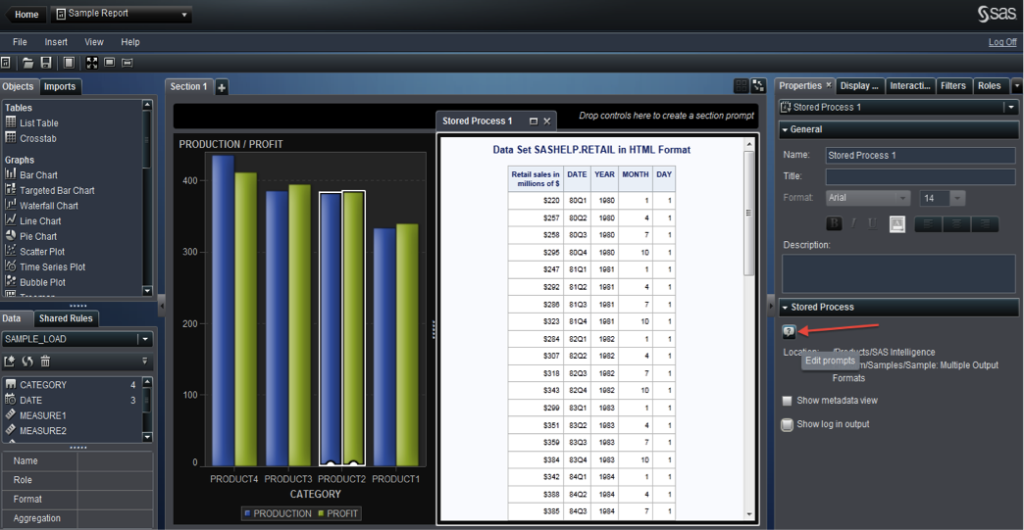This screenshot has height=530, width=1024.
Task: Click the remove data source trash icon
Action: tap(45, 360)
